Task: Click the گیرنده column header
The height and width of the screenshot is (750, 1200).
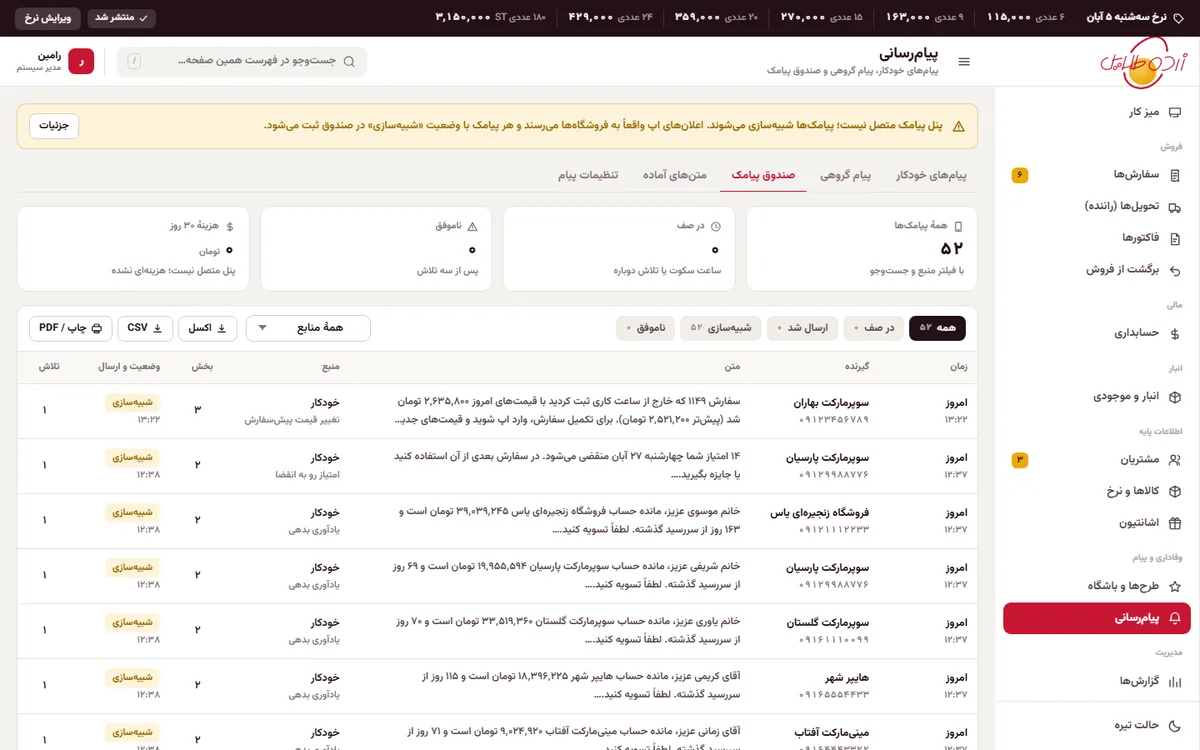Action: [x=855, y=367]
